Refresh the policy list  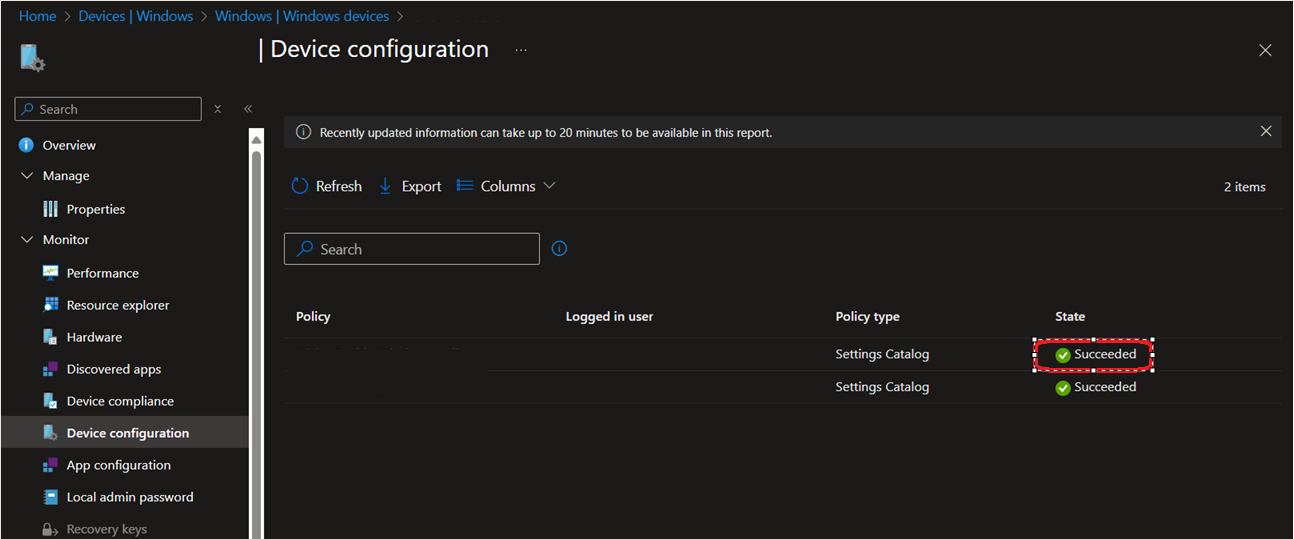click(x=326, y=186)
